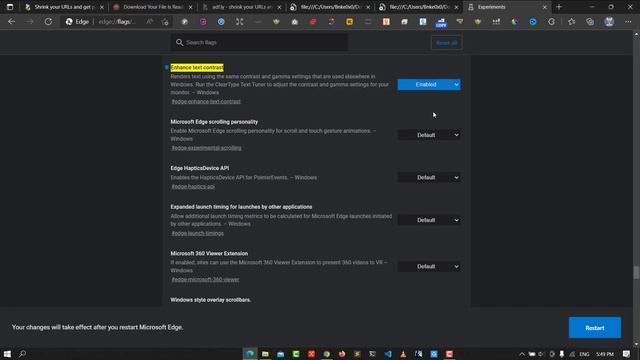
Task: Show hidden system tray icons
Action: [x=522, y=354]
